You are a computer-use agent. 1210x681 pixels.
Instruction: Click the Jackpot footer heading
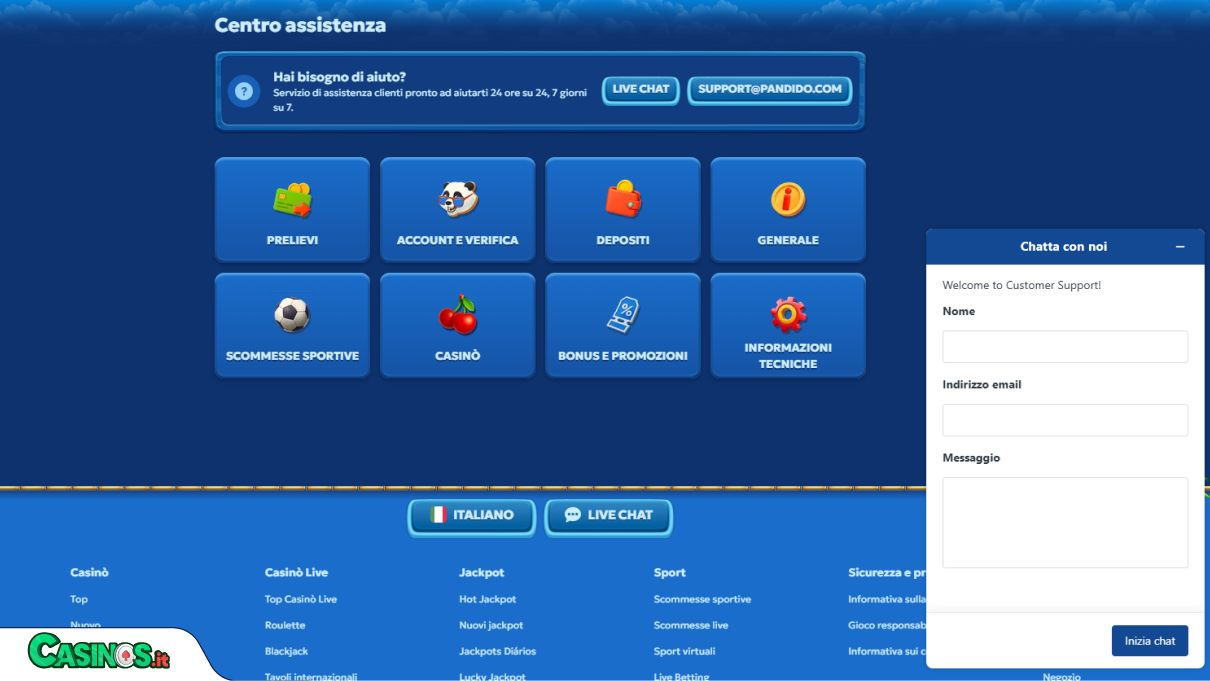(x=482, y=573)
